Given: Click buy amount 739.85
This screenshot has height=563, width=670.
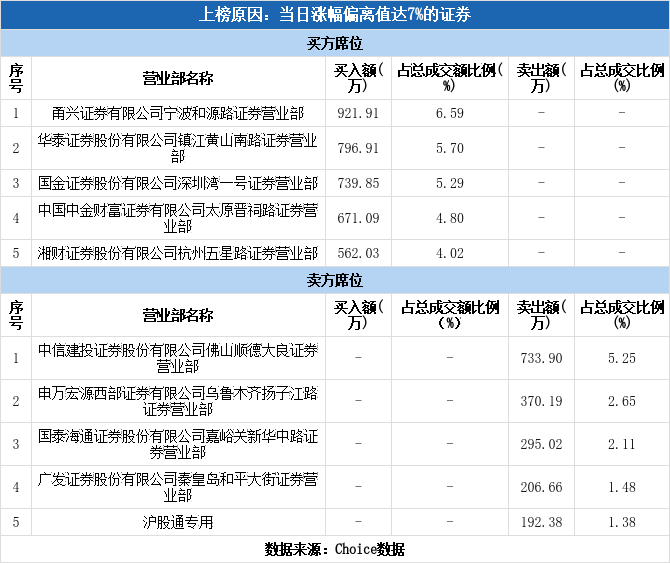Looking at the screenshot, I should pos(358,183).
